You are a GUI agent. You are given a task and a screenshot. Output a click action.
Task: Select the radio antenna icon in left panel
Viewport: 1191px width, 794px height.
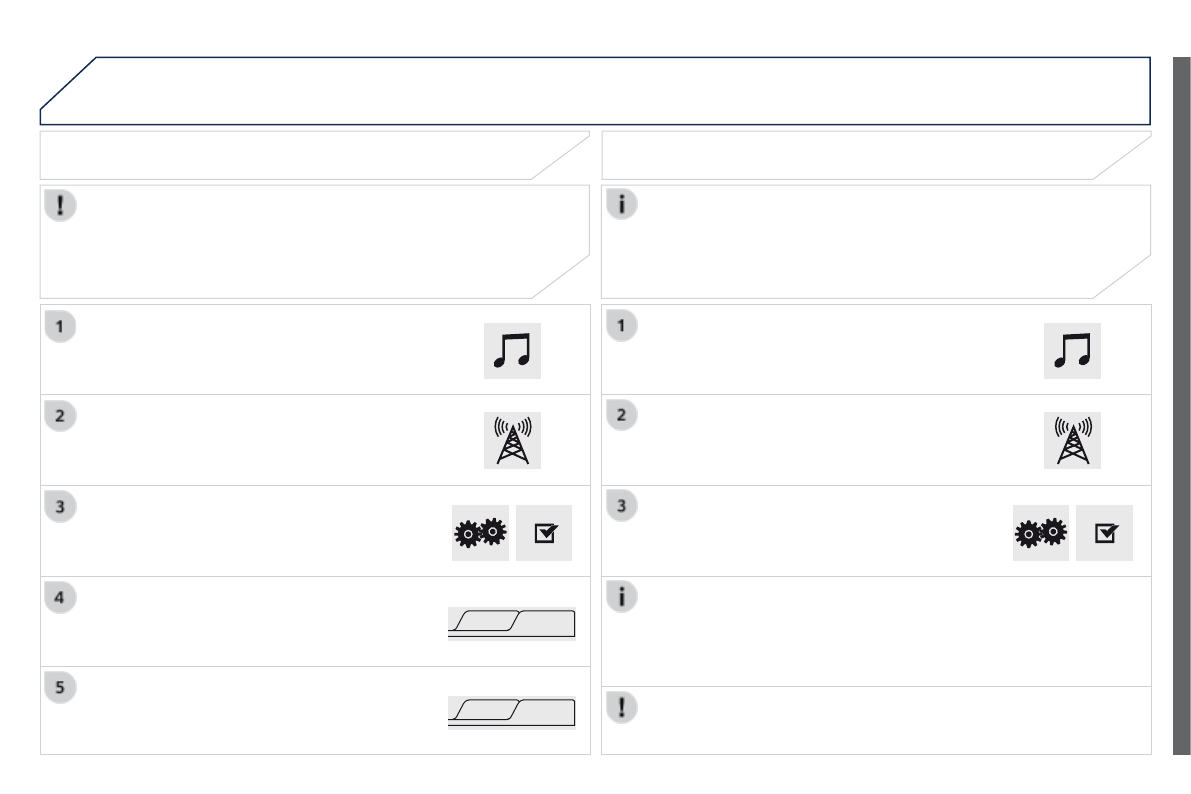512,440
